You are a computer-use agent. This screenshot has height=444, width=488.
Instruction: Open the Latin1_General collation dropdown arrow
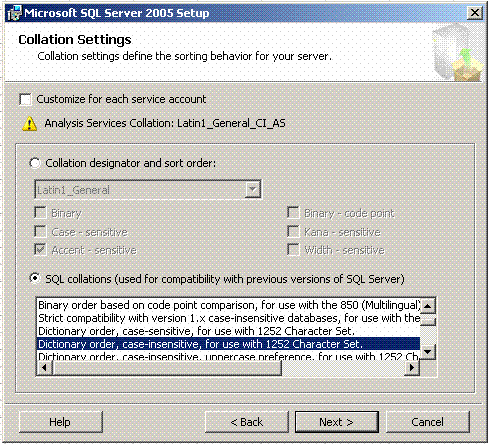(x=253, y=190)
